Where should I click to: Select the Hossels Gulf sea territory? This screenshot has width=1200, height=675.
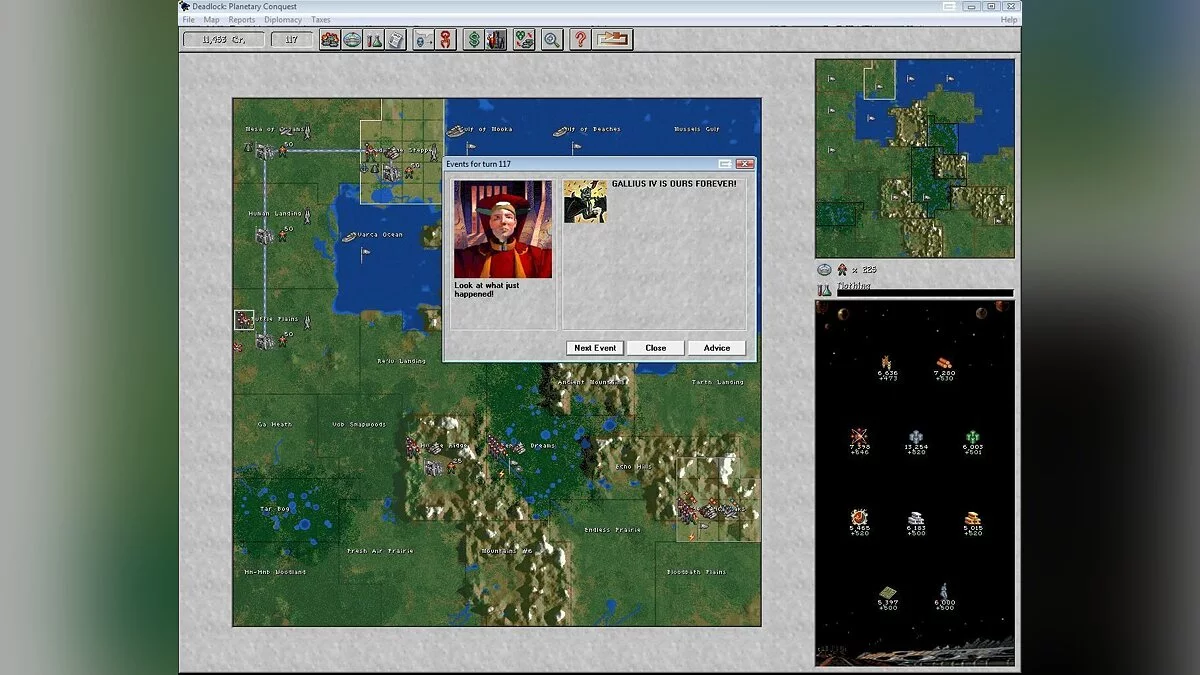697,129
